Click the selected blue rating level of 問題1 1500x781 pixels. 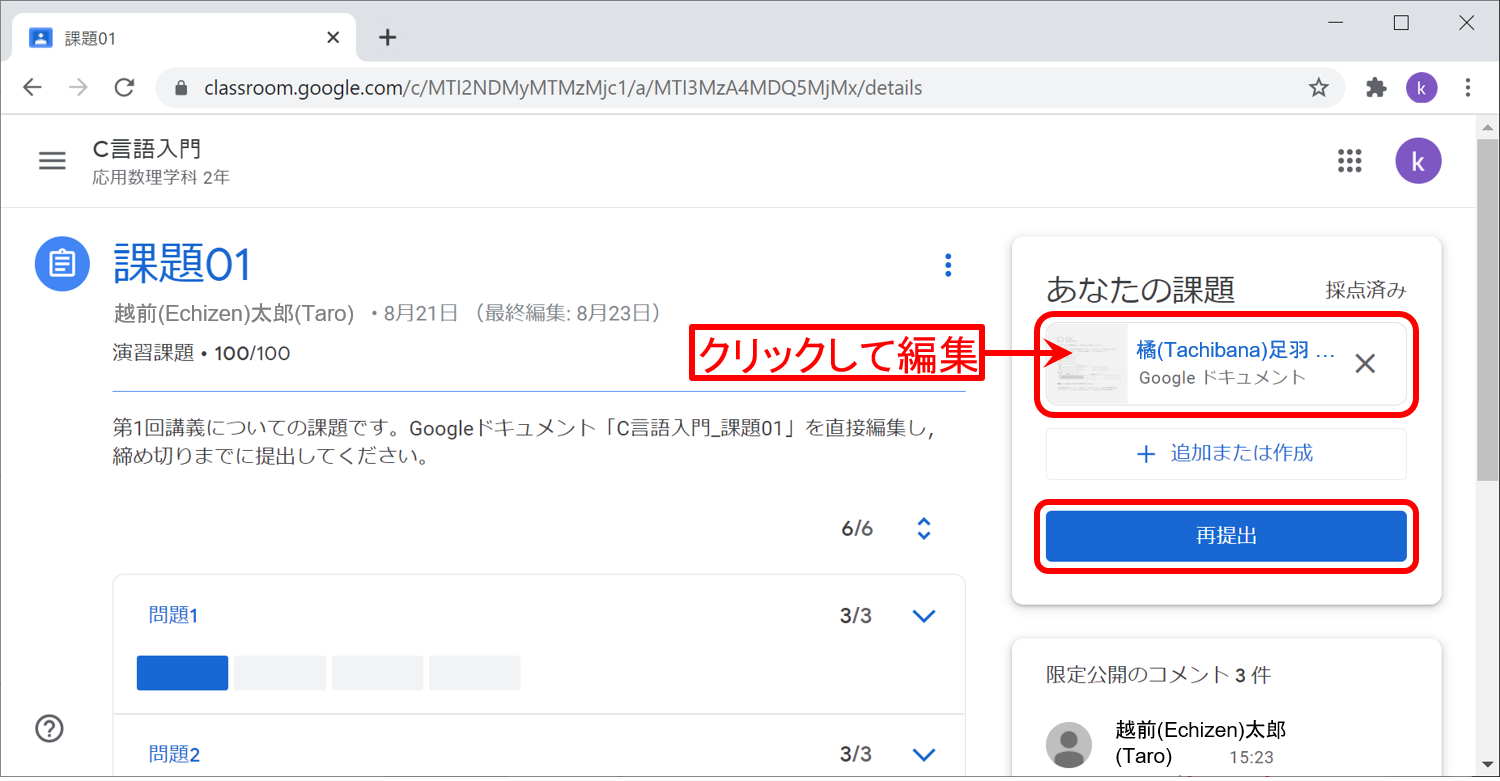tap(182, 673)
